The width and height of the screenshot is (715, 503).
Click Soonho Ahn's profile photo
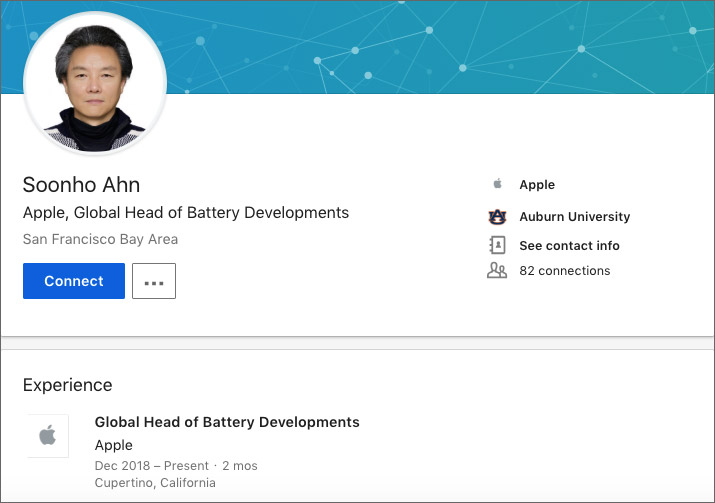pyautogui.click(x=95, y=83)
